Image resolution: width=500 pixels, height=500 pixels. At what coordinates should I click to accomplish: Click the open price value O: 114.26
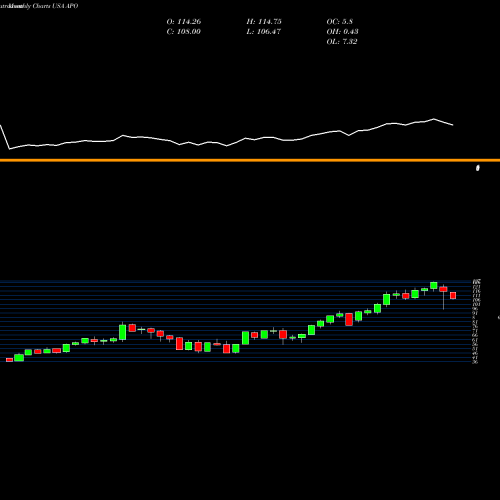coord(184,22)
